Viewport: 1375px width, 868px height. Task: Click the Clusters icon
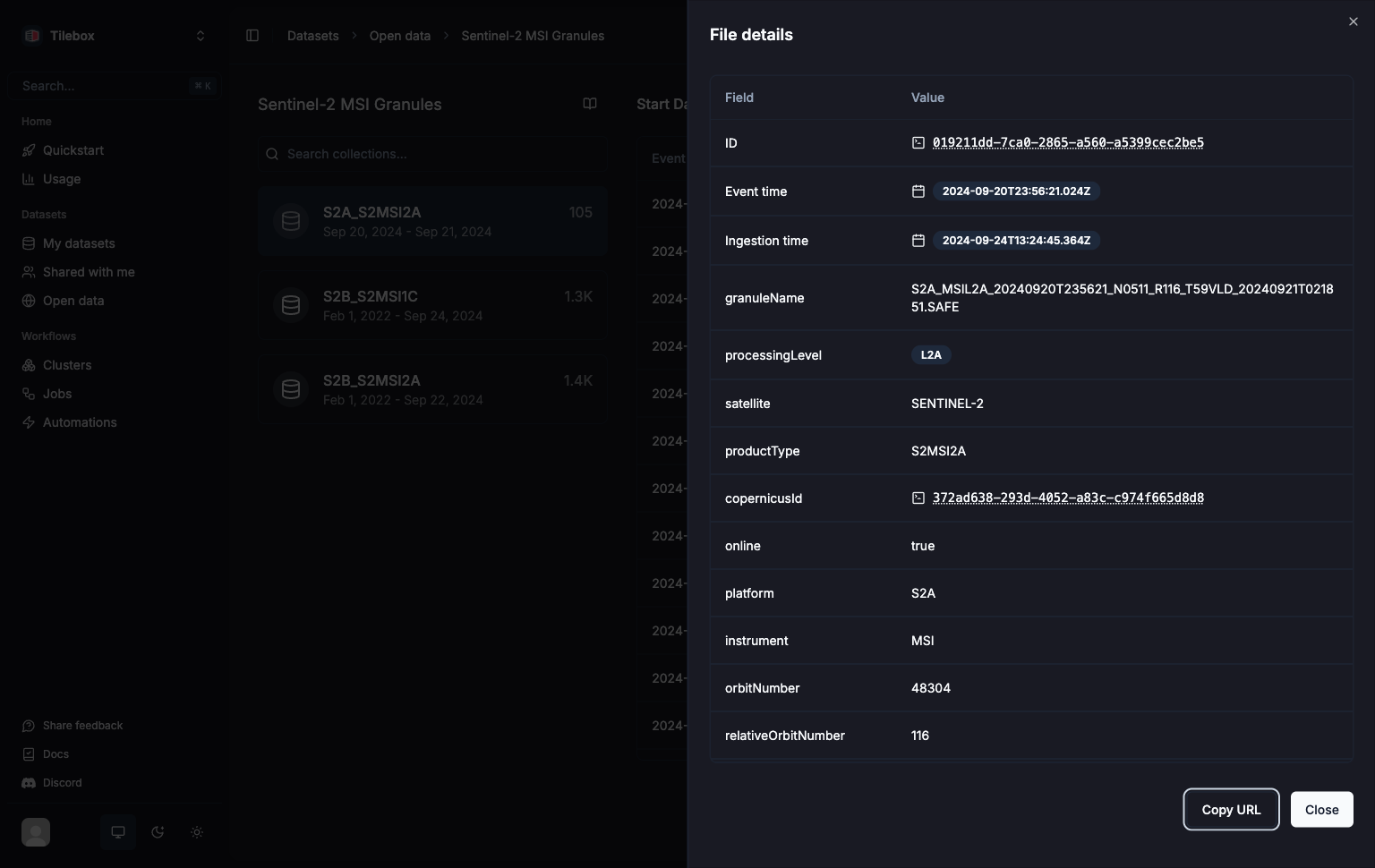[x=29, y=365]
